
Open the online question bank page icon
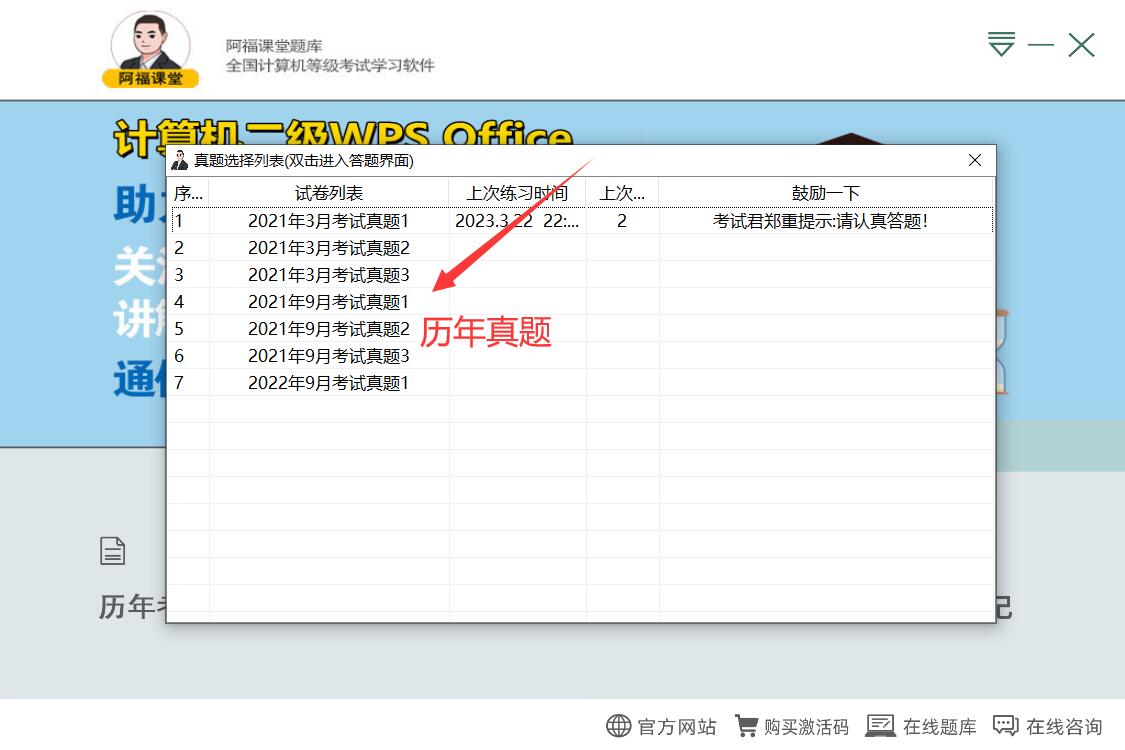[x=881, y=724]
